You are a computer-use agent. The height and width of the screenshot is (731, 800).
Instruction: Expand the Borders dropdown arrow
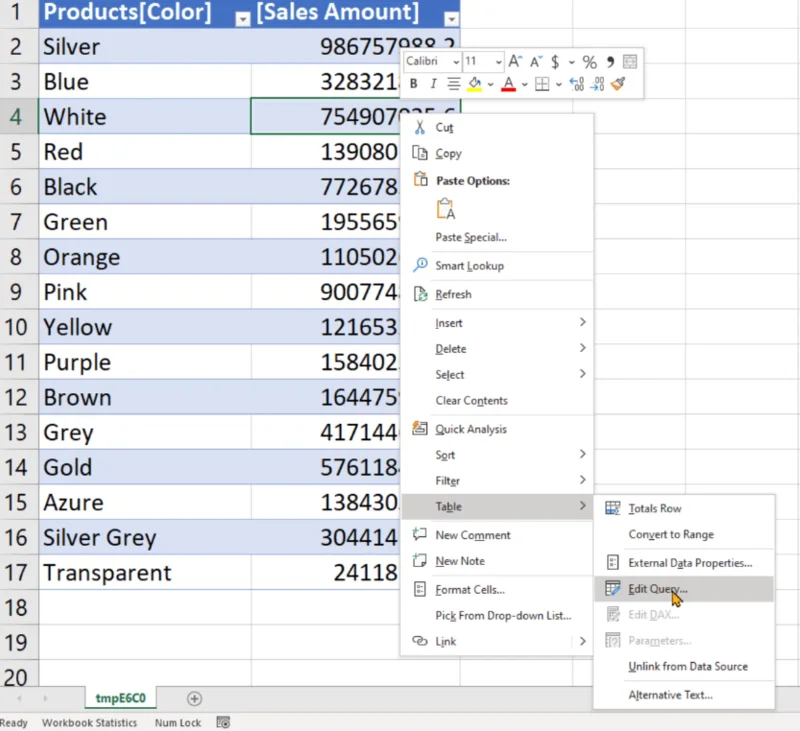pyautogui.click(x=559, y=85)
